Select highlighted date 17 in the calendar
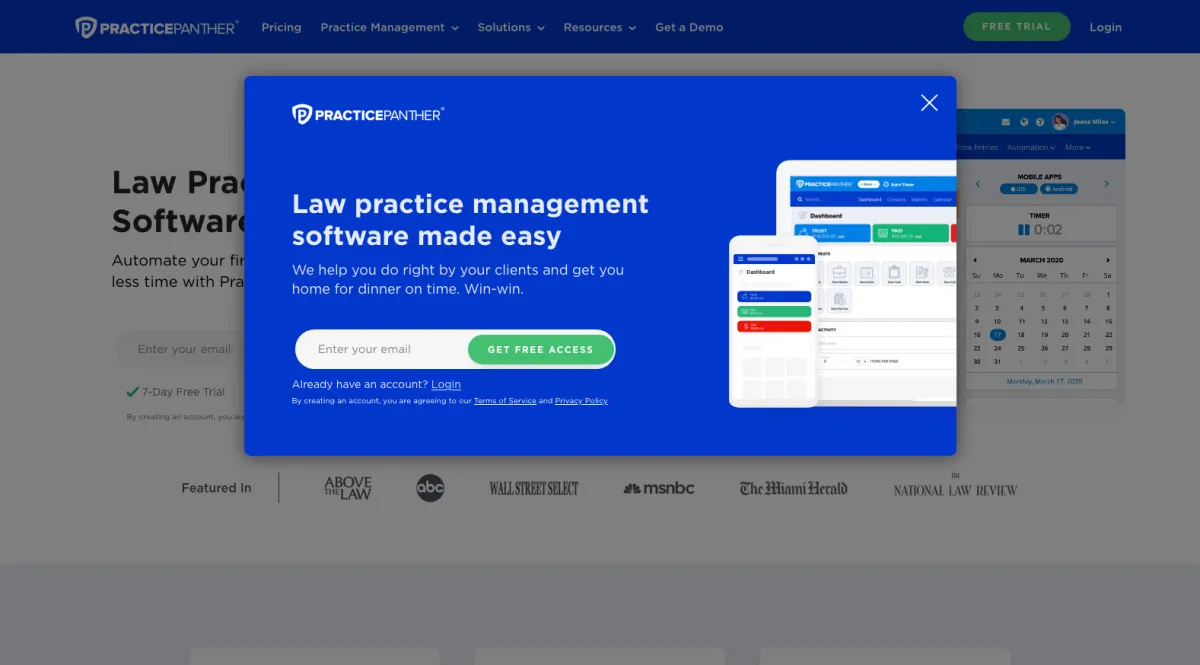 [997, 335]
